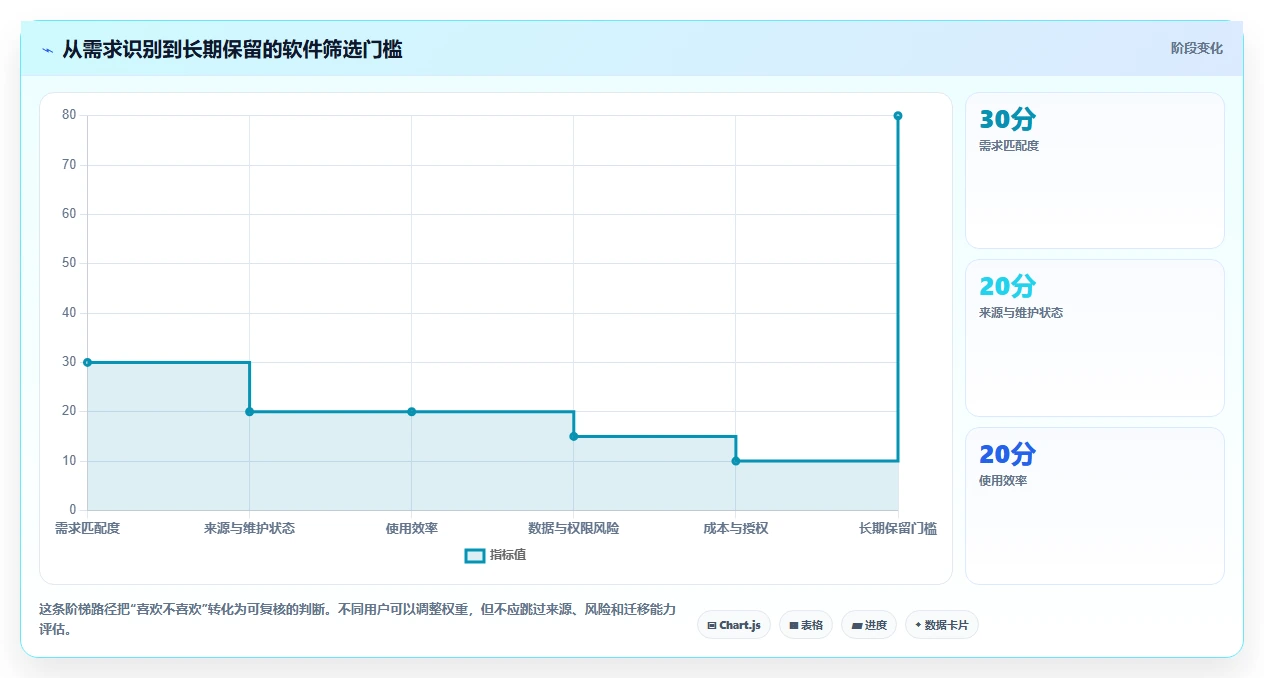Click the title 从需求识别到长期保留的软件筛选门槛
The height and width of the screenshot is (678, 1264).
pyautogui.click(x=232, y=49)
